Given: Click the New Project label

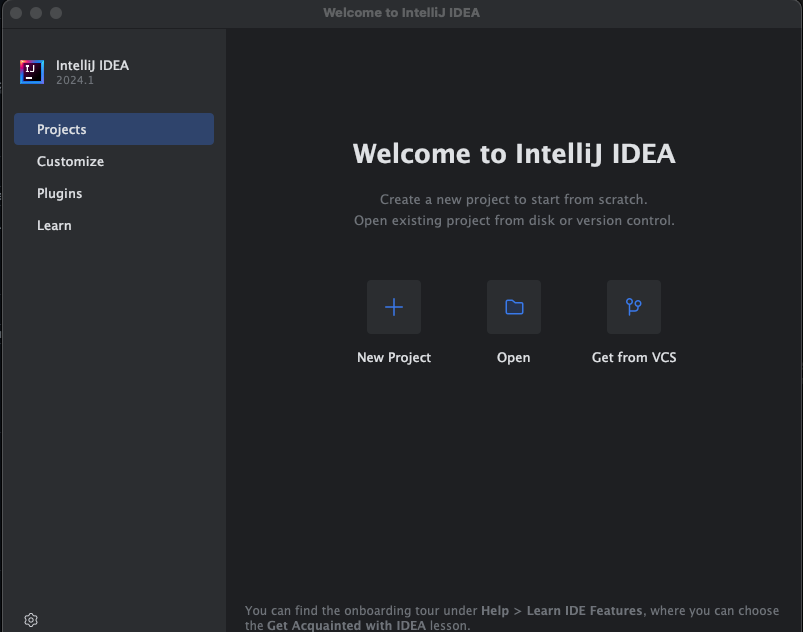Looking at the screenshot, I should (x=394, y=357).
